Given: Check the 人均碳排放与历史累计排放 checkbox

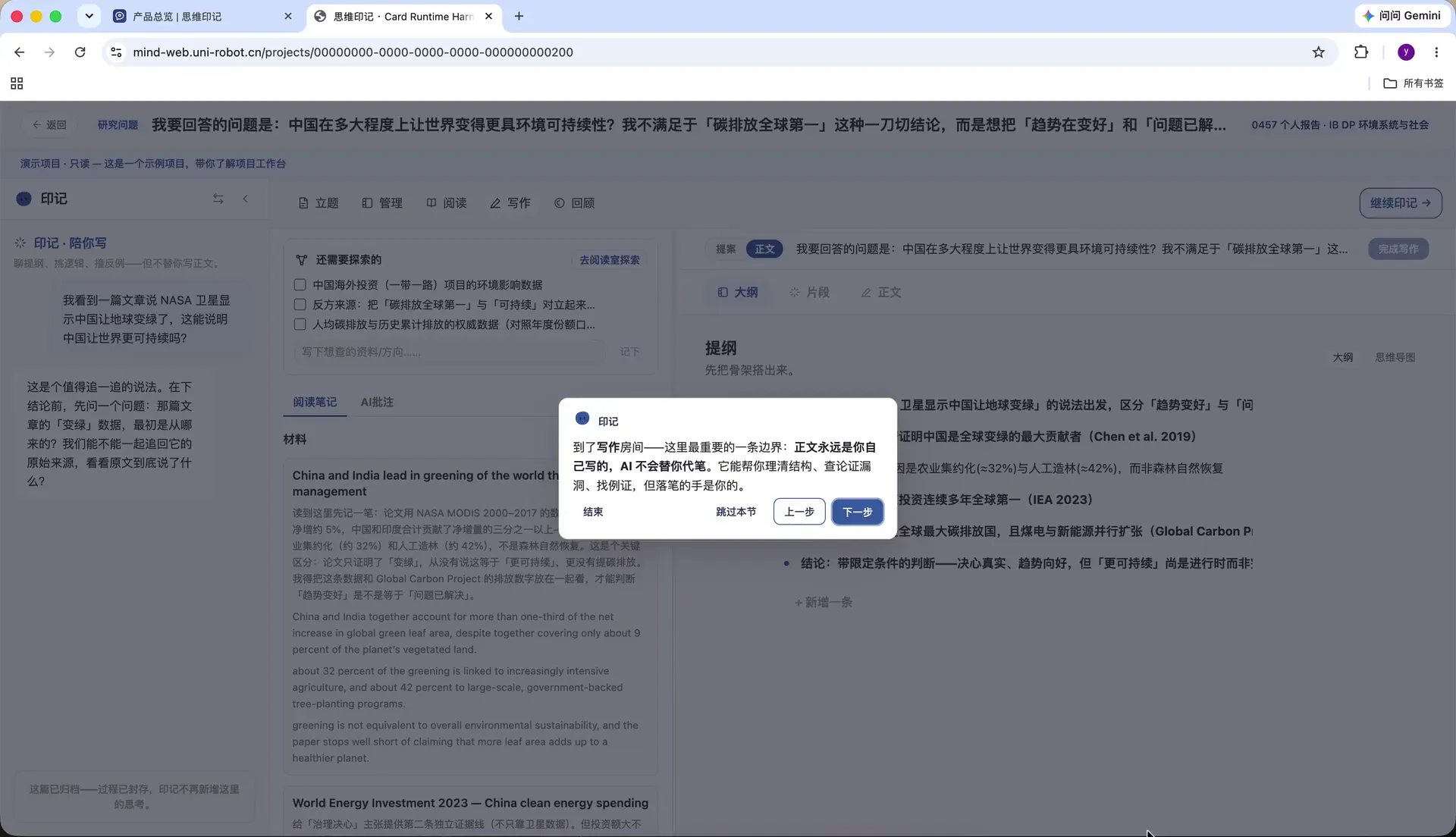Looking at the screenshot, I should coord(300,324).
